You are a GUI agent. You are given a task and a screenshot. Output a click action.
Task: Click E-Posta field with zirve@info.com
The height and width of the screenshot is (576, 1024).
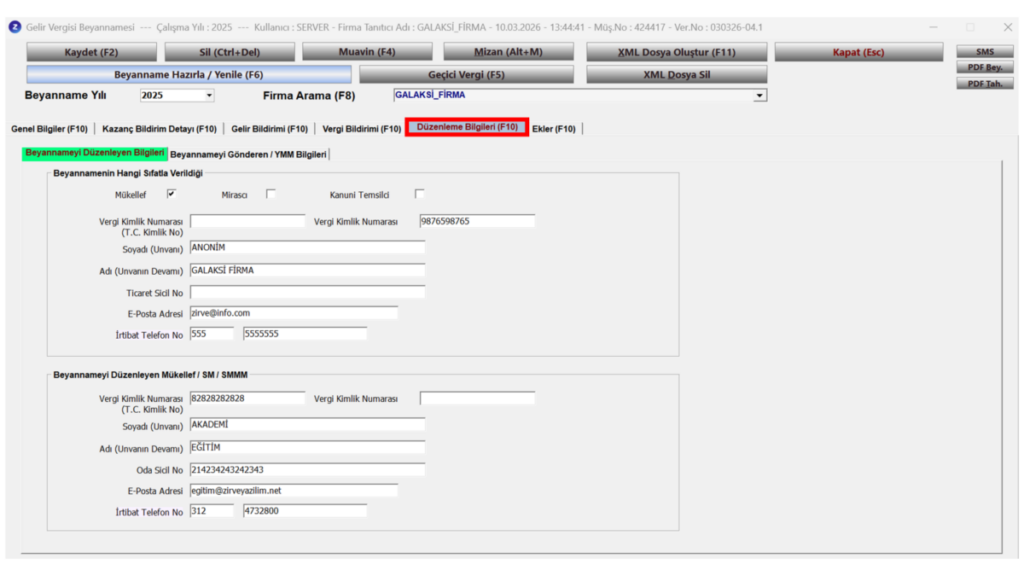[x=294, y=313]
